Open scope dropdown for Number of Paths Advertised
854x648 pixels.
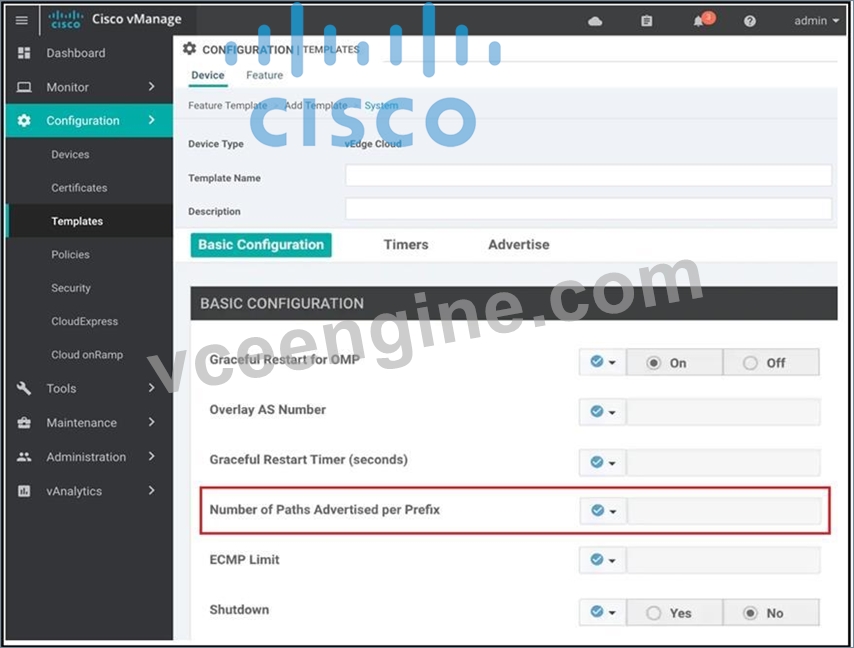tap(603, 511)
